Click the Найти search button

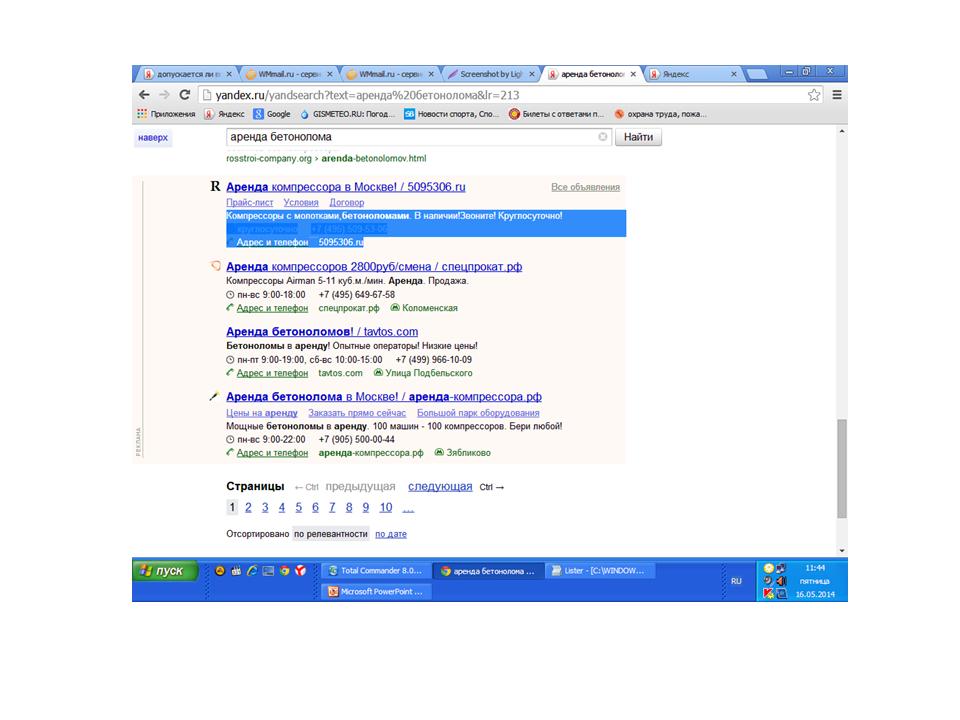pos(638,137)
